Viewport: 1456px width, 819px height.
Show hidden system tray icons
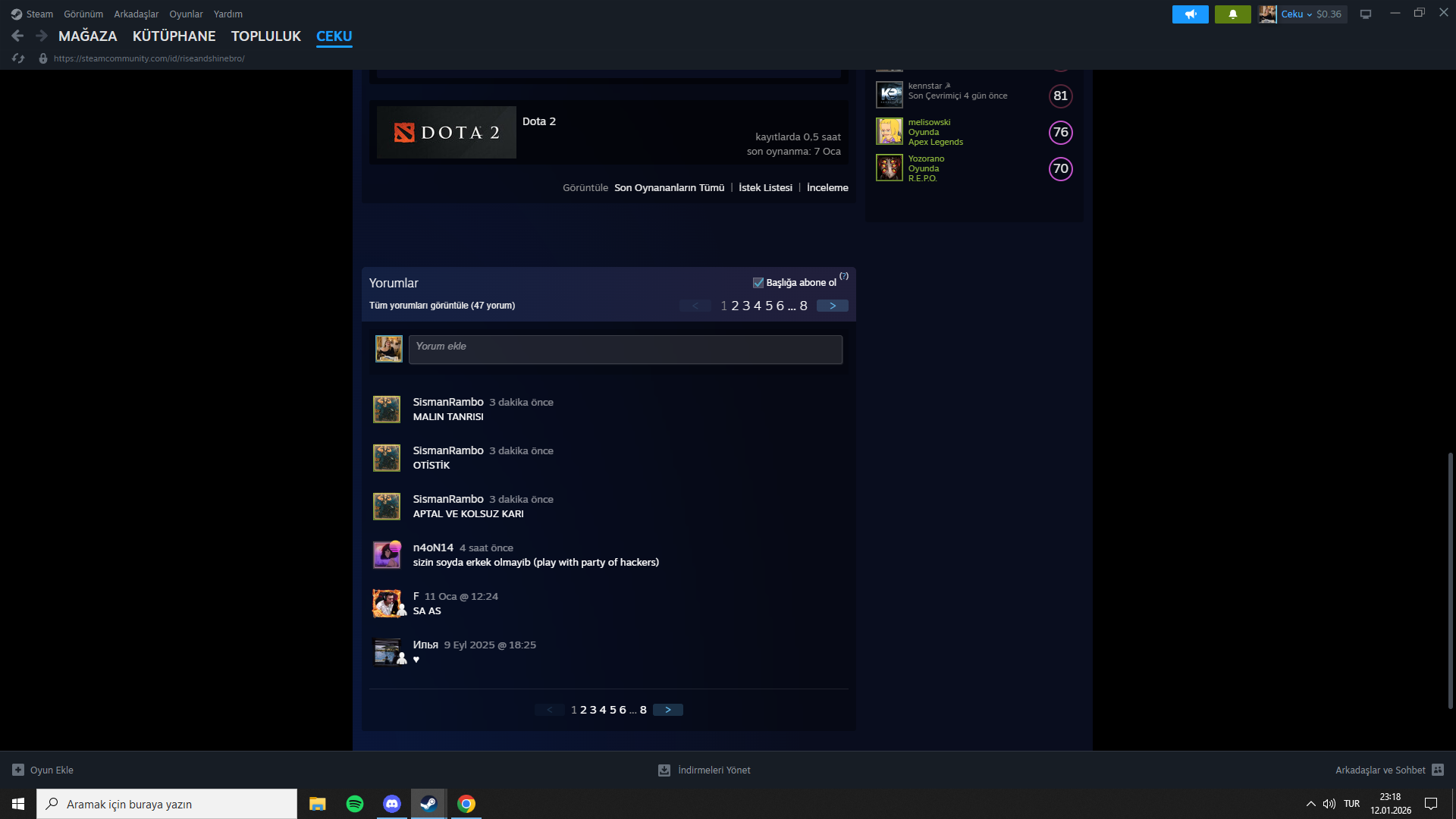click(1310, 804)
